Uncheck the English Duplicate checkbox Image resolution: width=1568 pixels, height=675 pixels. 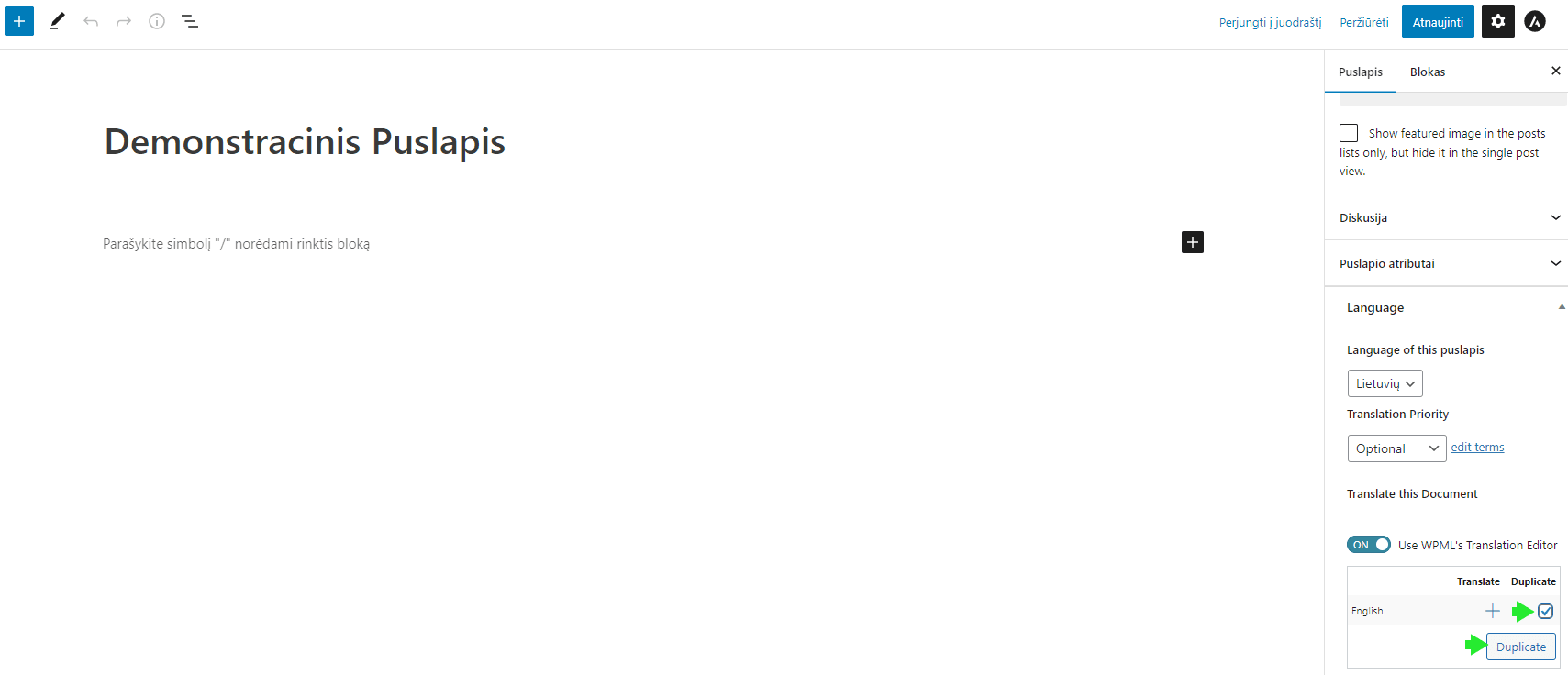point(1546,611)
